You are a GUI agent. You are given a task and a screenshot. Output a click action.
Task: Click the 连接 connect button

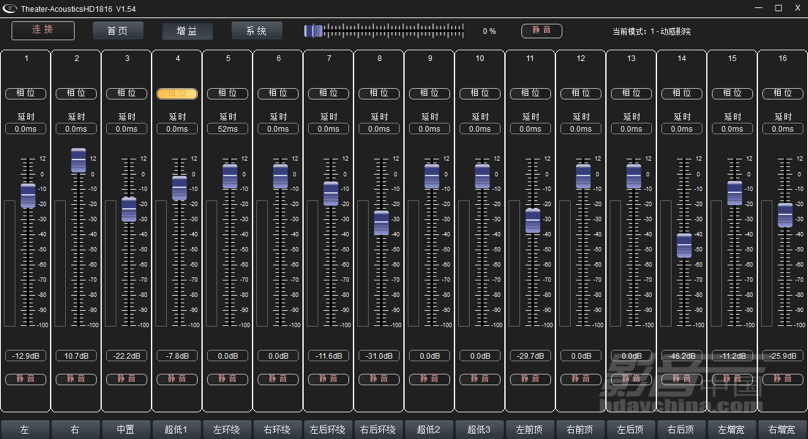(43, 30)
